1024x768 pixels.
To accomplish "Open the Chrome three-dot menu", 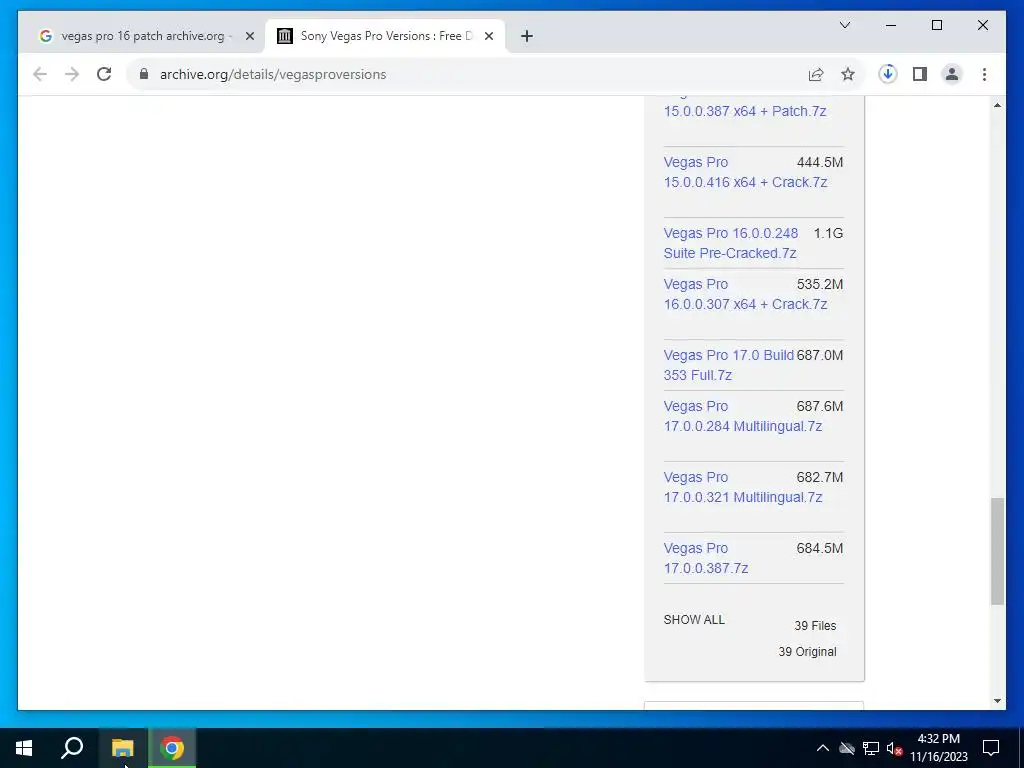I will [984, 74].
